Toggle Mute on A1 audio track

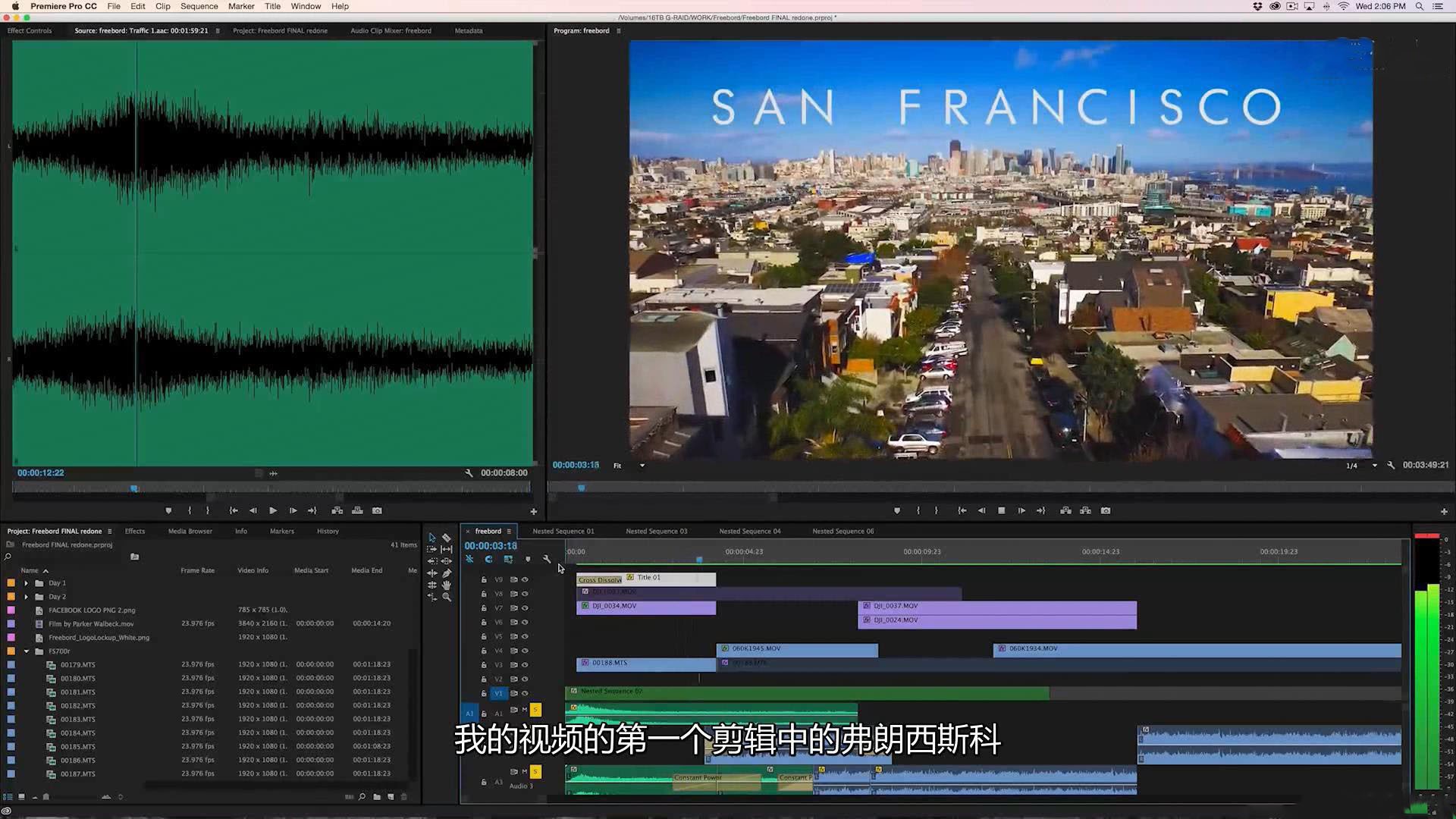pyautogui.click(x=524, y=710)
